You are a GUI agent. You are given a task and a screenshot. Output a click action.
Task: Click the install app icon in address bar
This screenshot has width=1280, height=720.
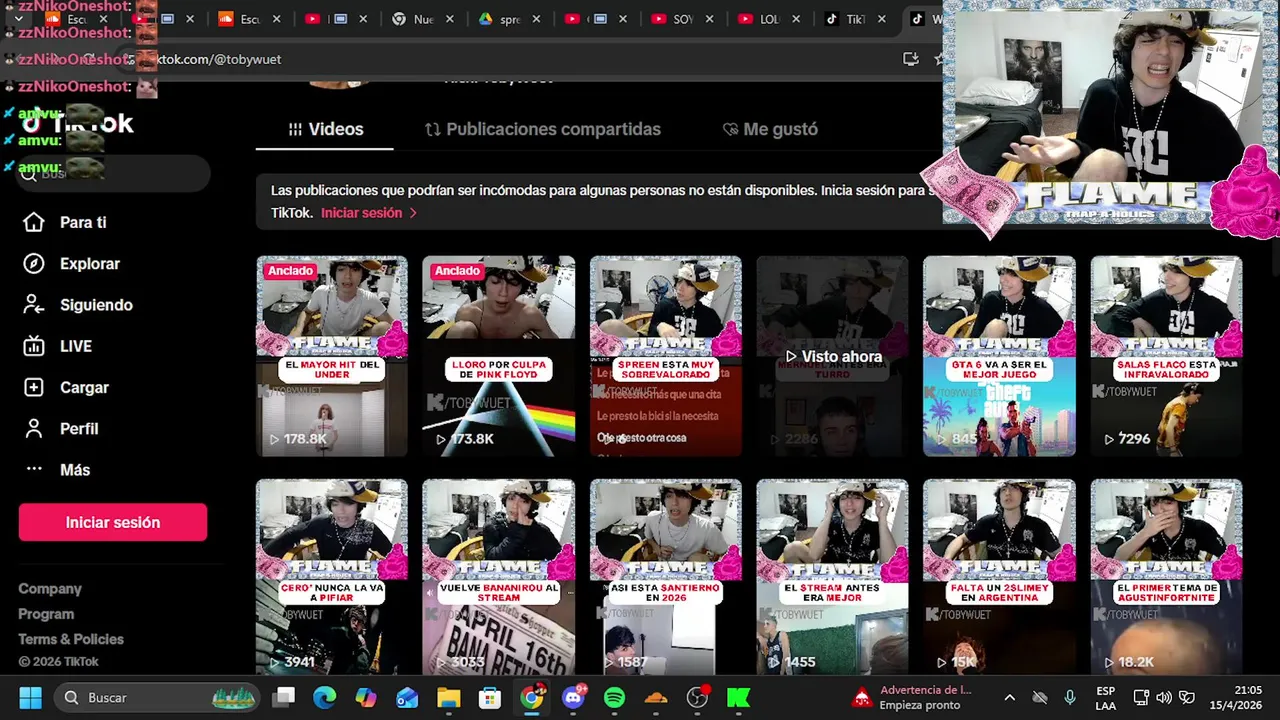coord(910,59)
